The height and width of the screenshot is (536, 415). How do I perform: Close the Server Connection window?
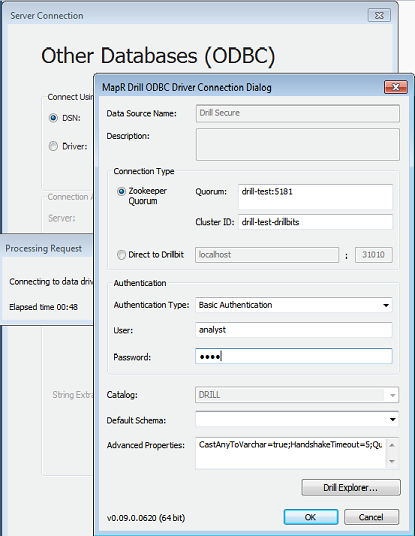pos(379,15)
